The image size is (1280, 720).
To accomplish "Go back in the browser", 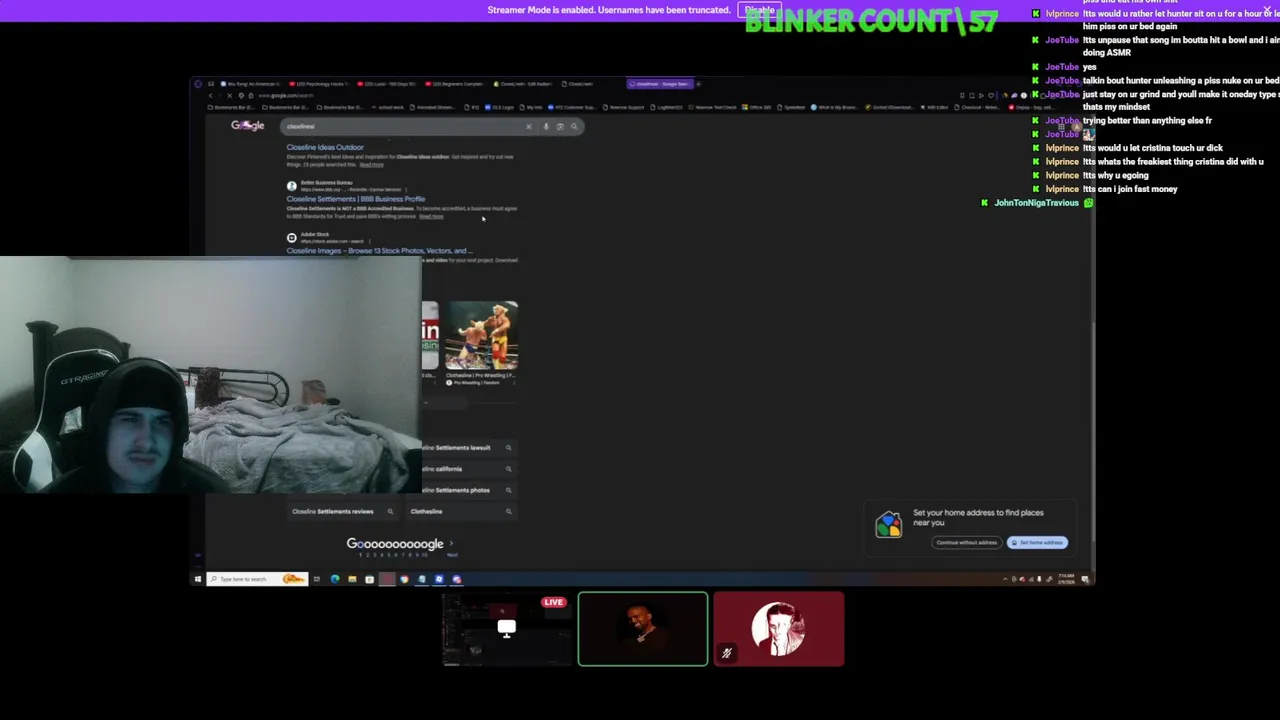I will click(211, 96).
